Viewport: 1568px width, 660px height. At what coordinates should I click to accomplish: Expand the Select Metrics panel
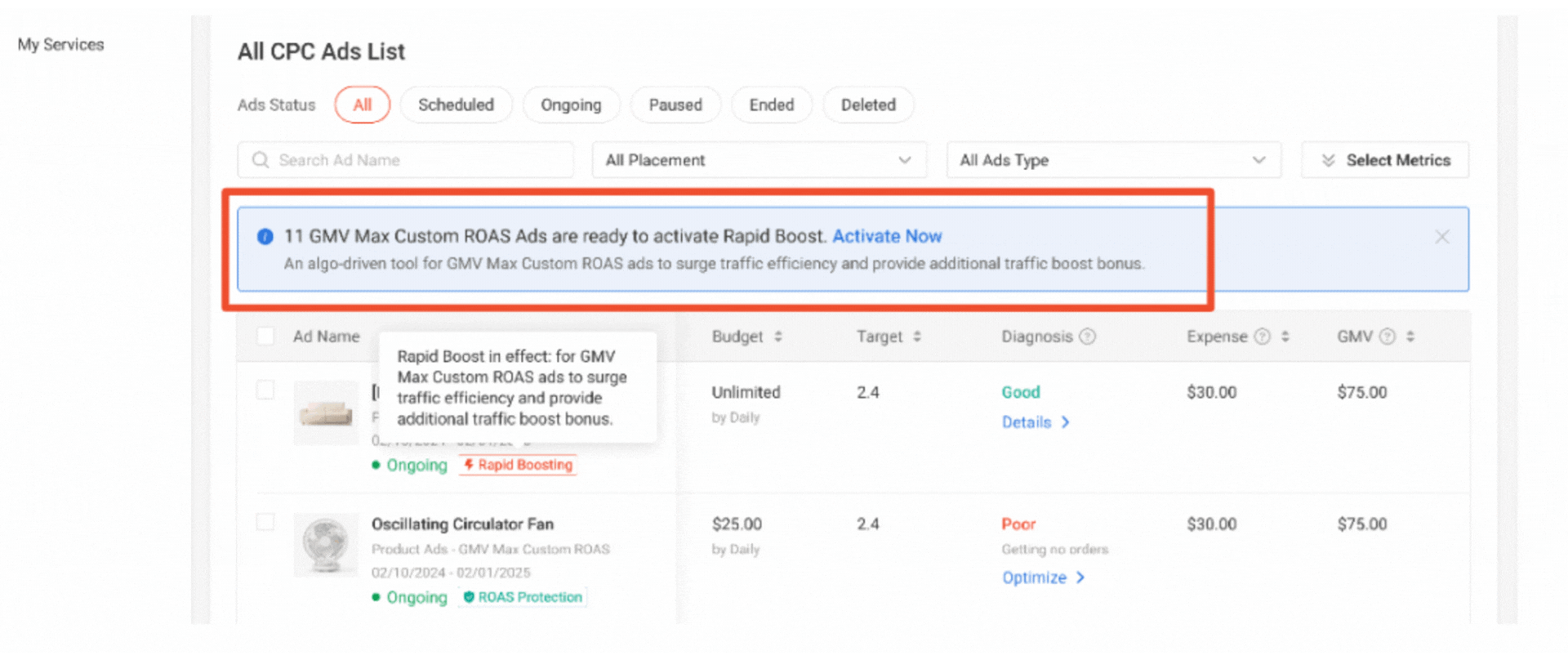click(x=1385, y=160)
